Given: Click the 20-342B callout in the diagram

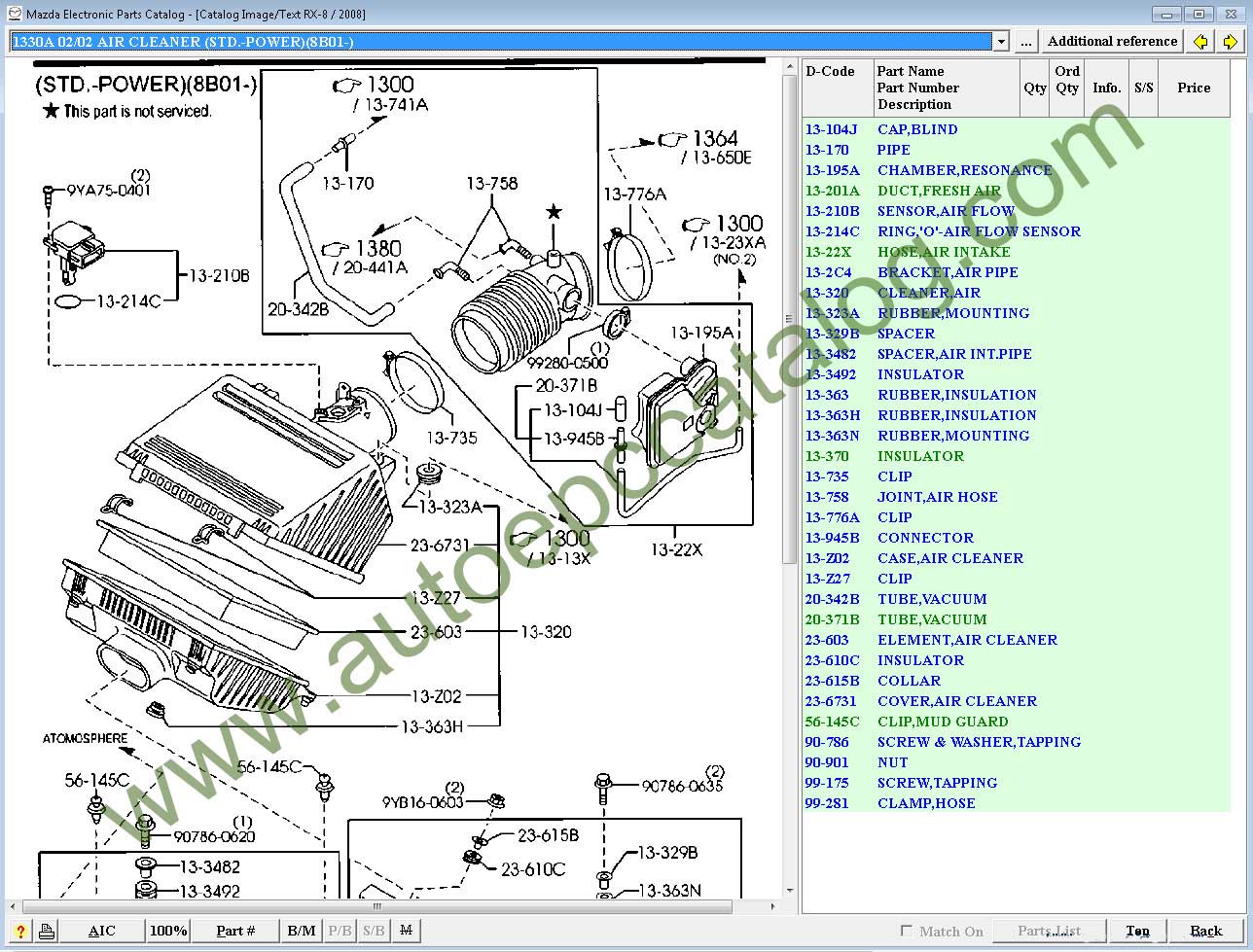Looking at the screenshot, I should pos(299,309).
